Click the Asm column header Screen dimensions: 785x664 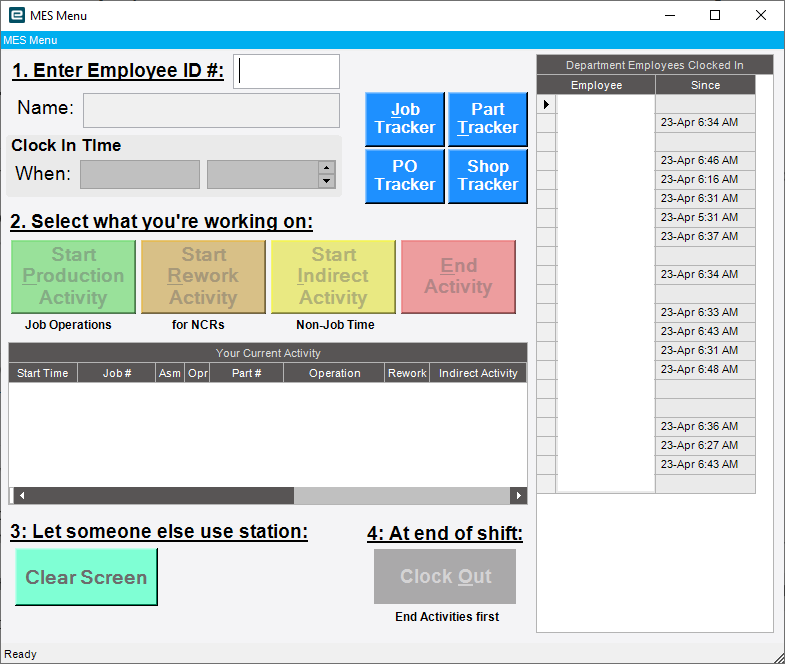170,373
